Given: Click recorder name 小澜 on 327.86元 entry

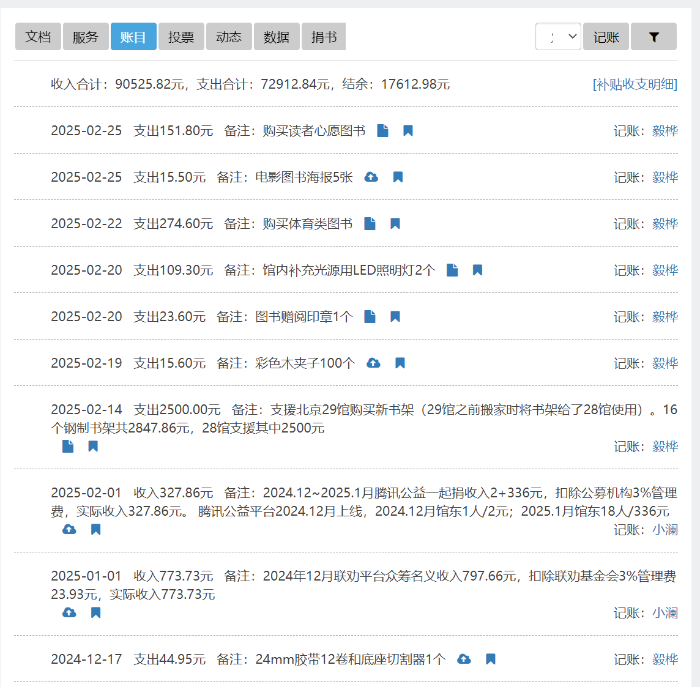Looking at the screenshot, I should pyautogui.click(x=665, y=529).
